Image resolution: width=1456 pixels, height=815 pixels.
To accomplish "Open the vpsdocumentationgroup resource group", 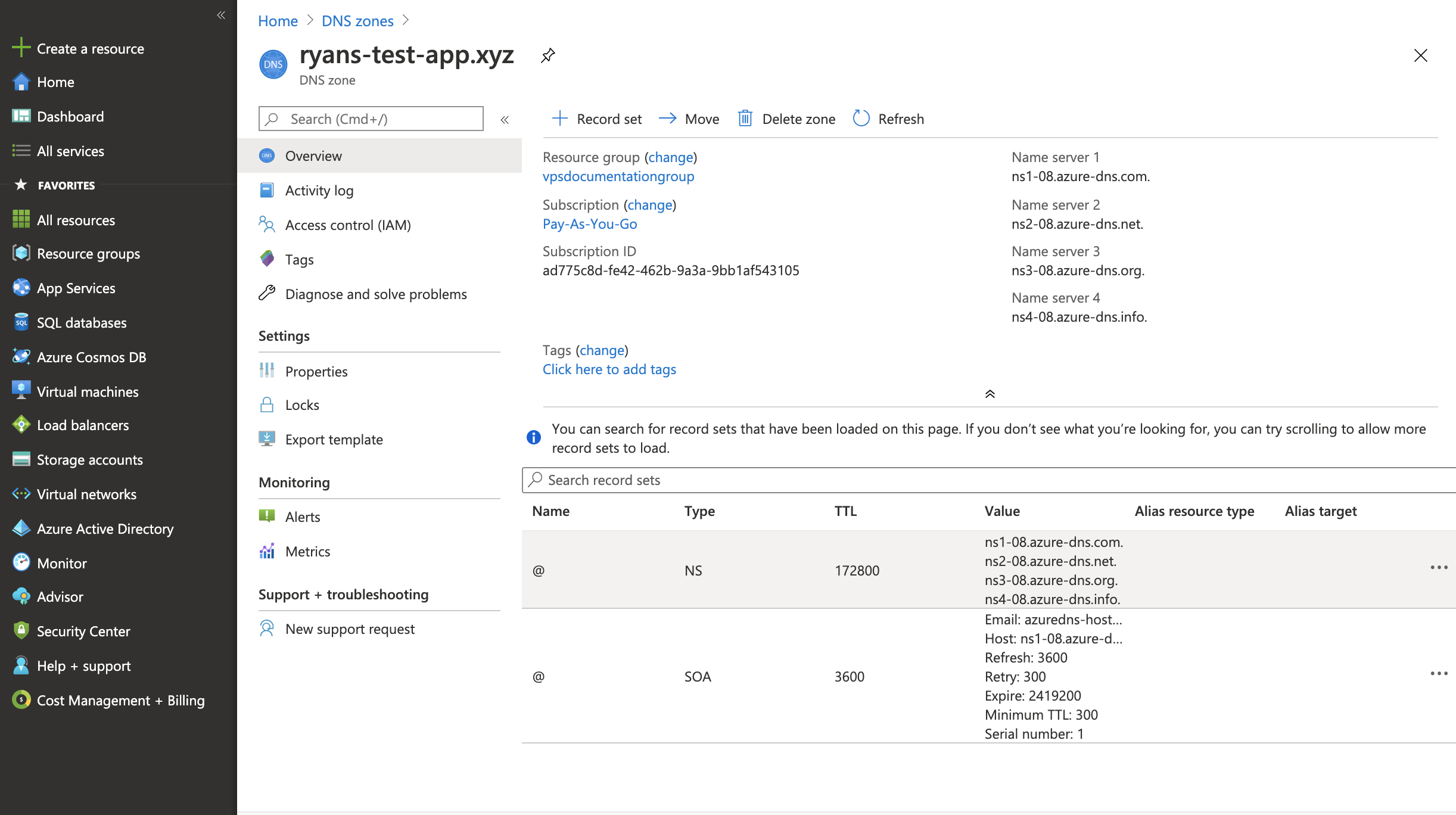I will pos(618,176).
